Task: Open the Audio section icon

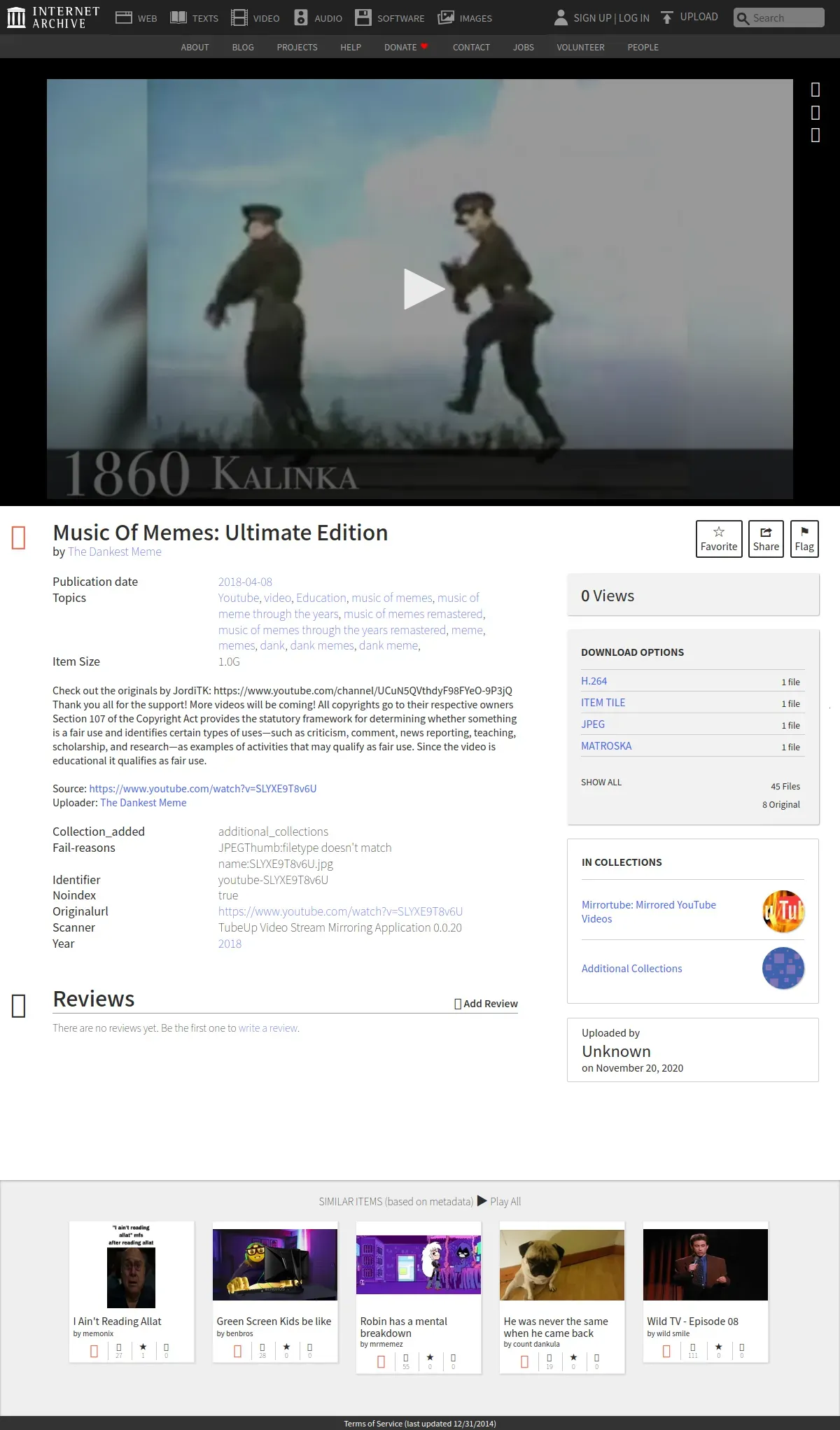Action: coord(301,17)
